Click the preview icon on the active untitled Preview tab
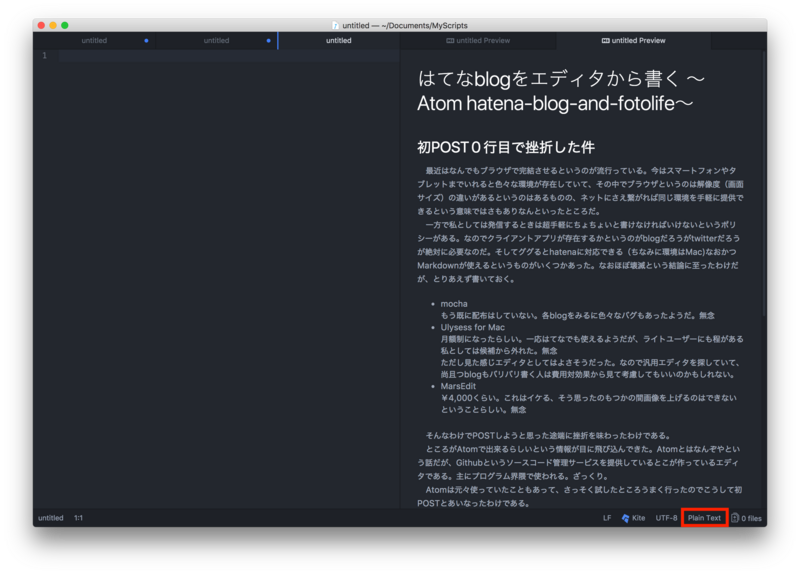The height and width of the screenshot is (574, 800). [605, 41]
